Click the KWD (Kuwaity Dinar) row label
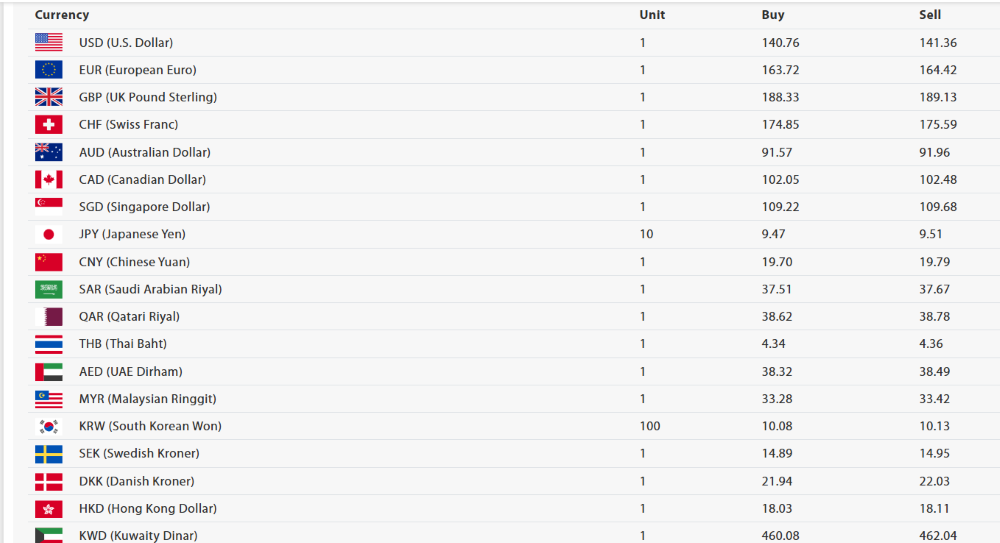 tap(138, 535)
